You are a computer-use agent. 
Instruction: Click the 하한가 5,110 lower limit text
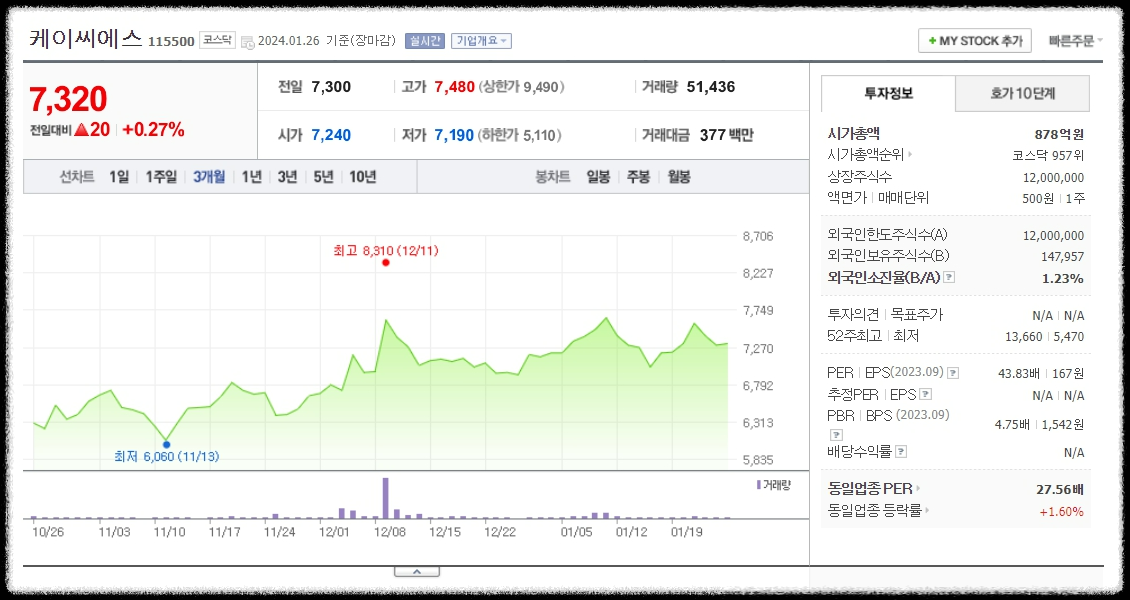(520, 135)
